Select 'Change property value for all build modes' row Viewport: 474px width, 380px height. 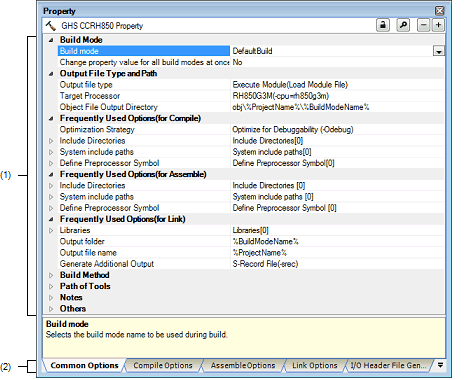(144, 62)
